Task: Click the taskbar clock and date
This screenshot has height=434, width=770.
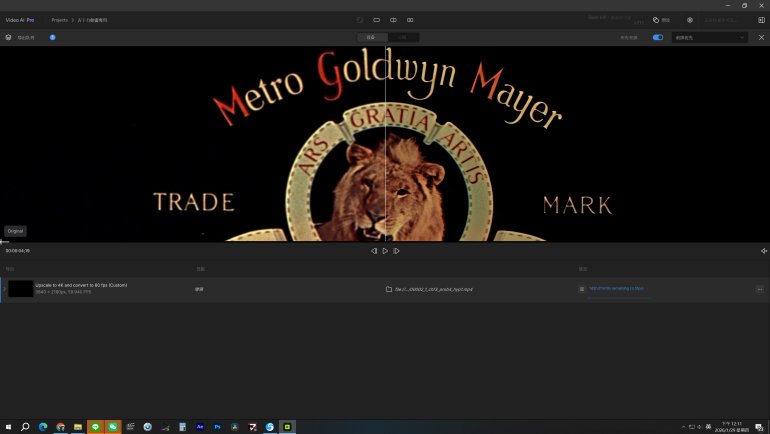Action: point(732,427)
